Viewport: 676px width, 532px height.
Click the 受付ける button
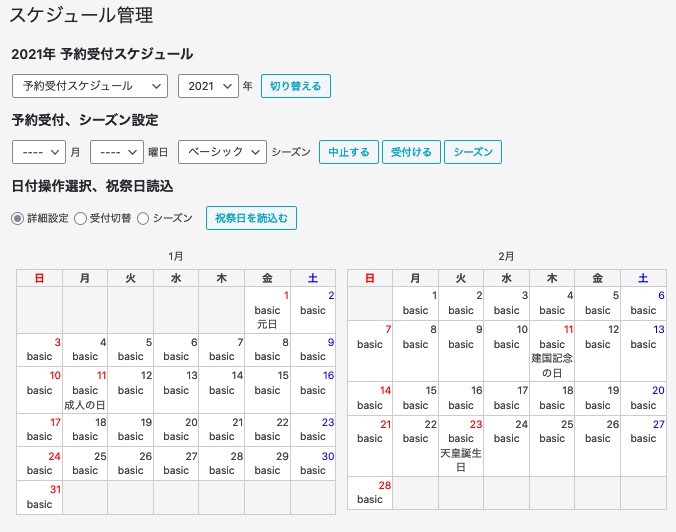[x=411, y=152]
